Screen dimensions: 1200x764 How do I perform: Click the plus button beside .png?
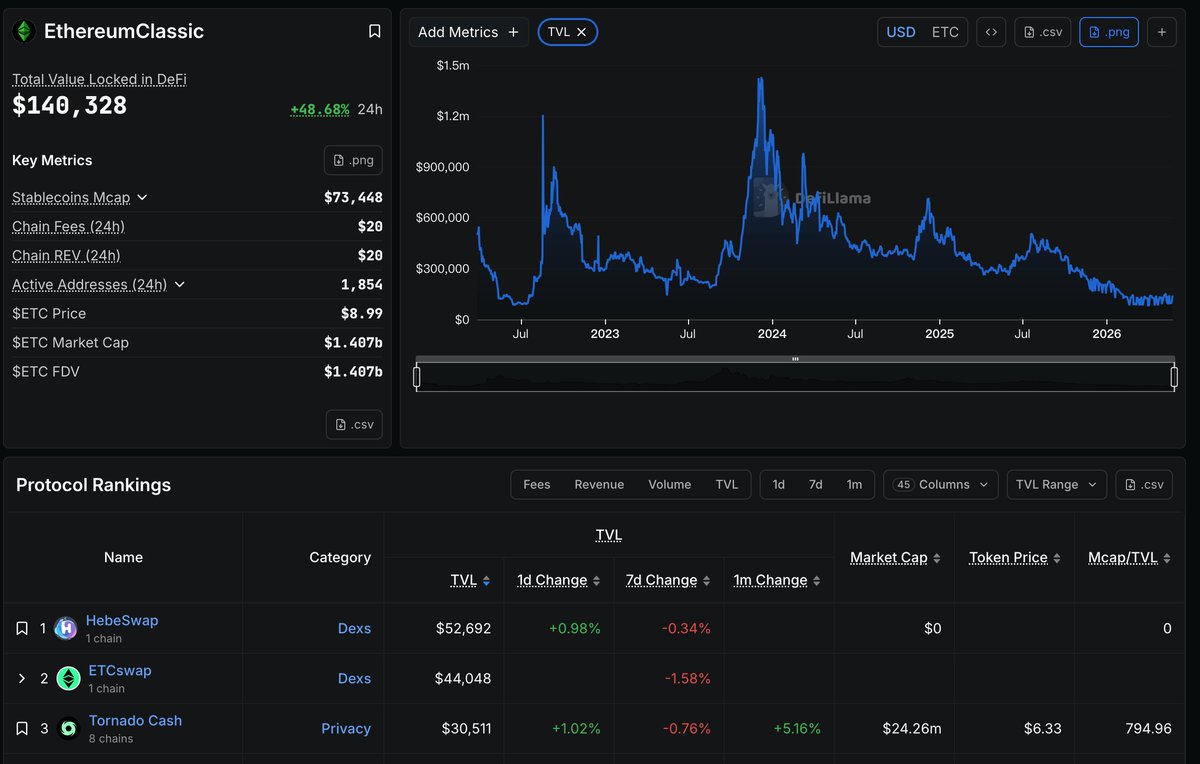click(x=1162, y=32)
